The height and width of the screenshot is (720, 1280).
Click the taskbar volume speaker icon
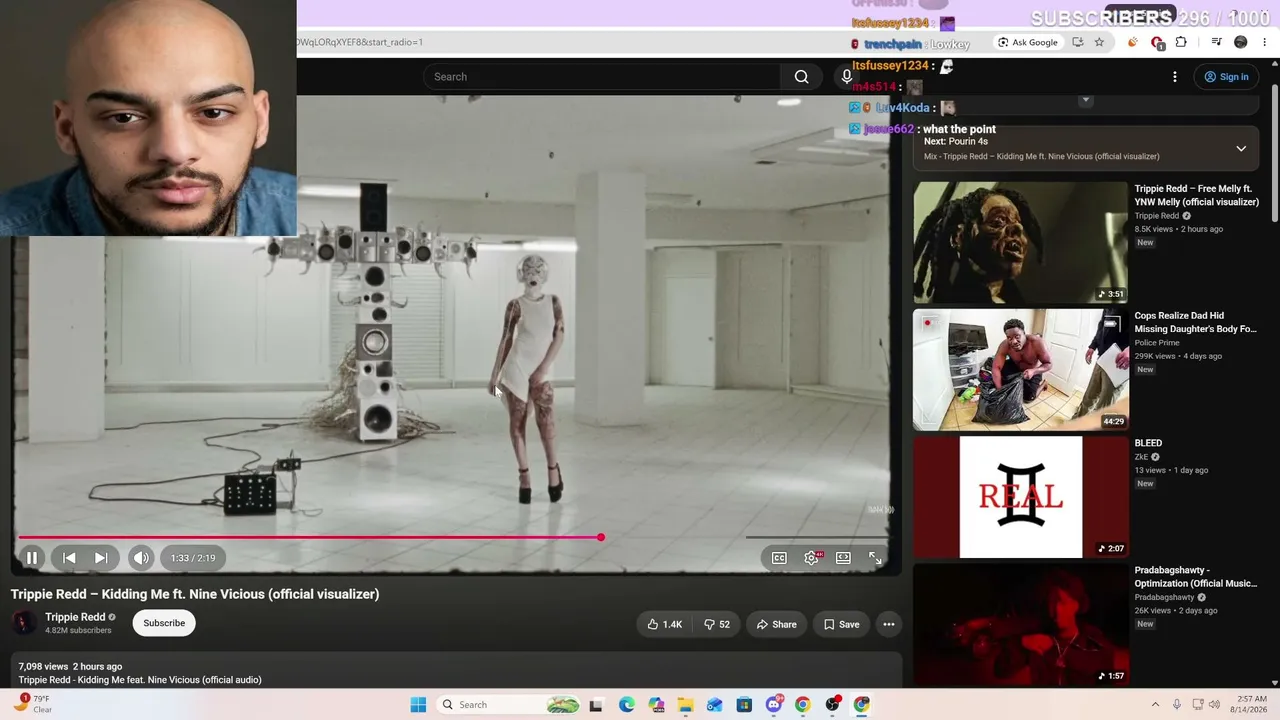1214,705
